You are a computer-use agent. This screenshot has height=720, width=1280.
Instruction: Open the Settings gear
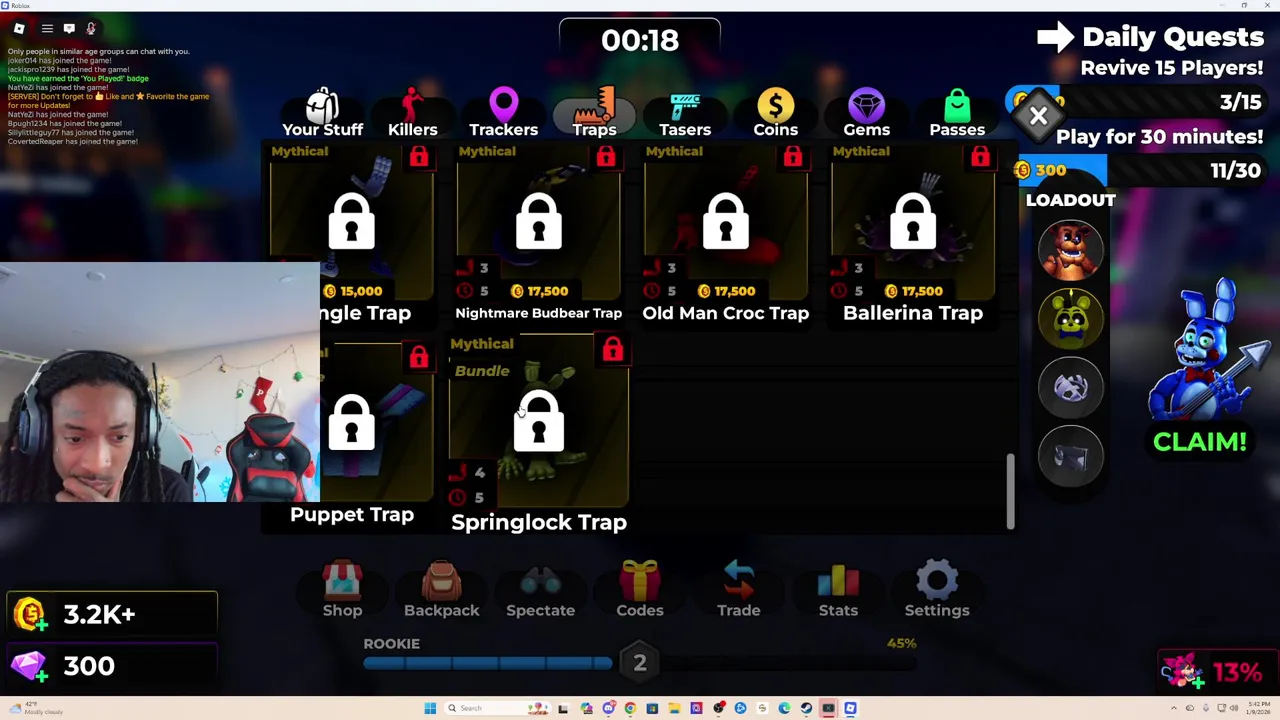pyautogui.click(x=937, y=590)
